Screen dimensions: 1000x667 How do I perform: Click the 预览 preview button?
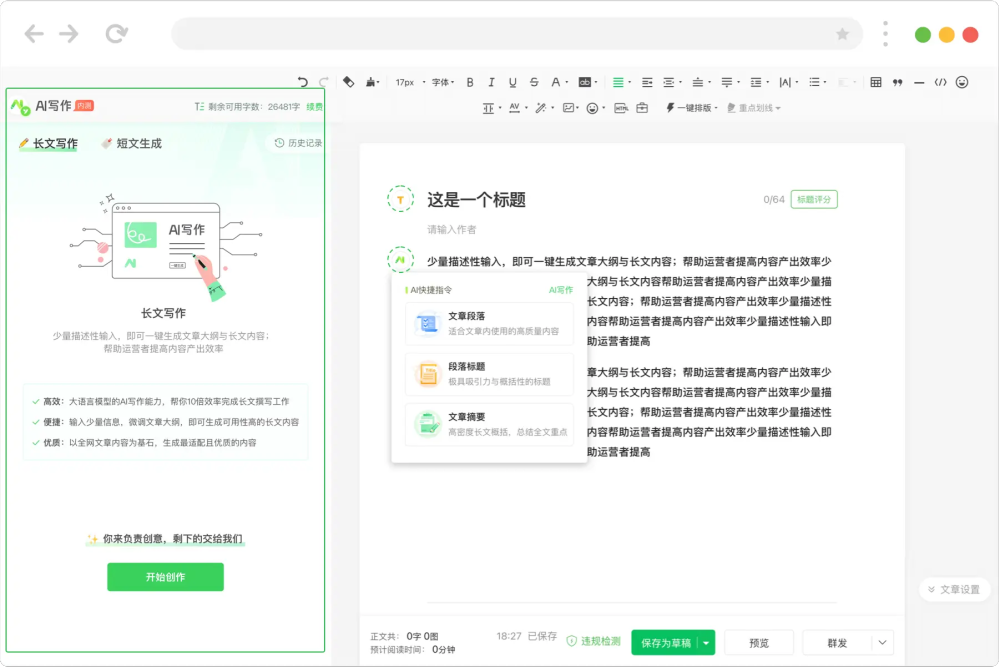click(758, 641)
